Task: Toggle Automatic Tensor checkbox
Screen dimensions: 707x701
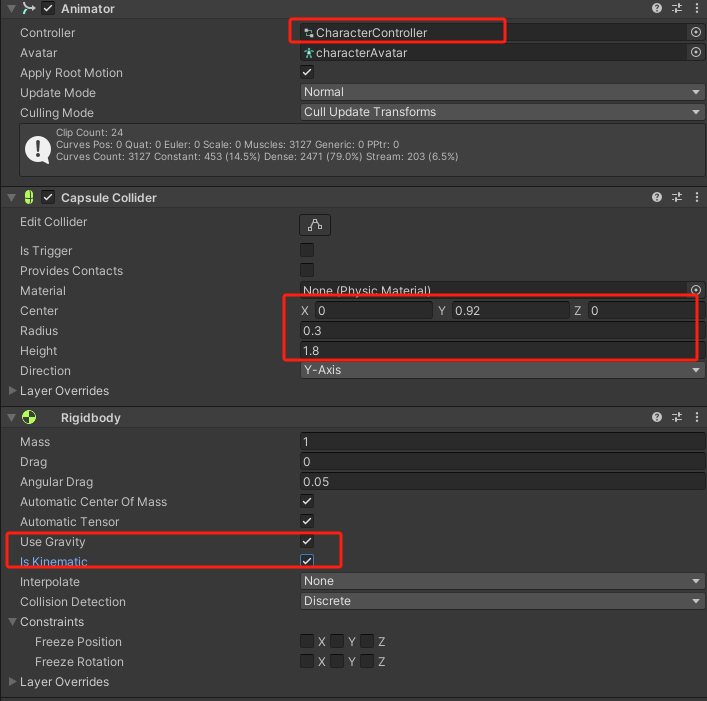Action: pyautogui.click(x=307, y=521)
